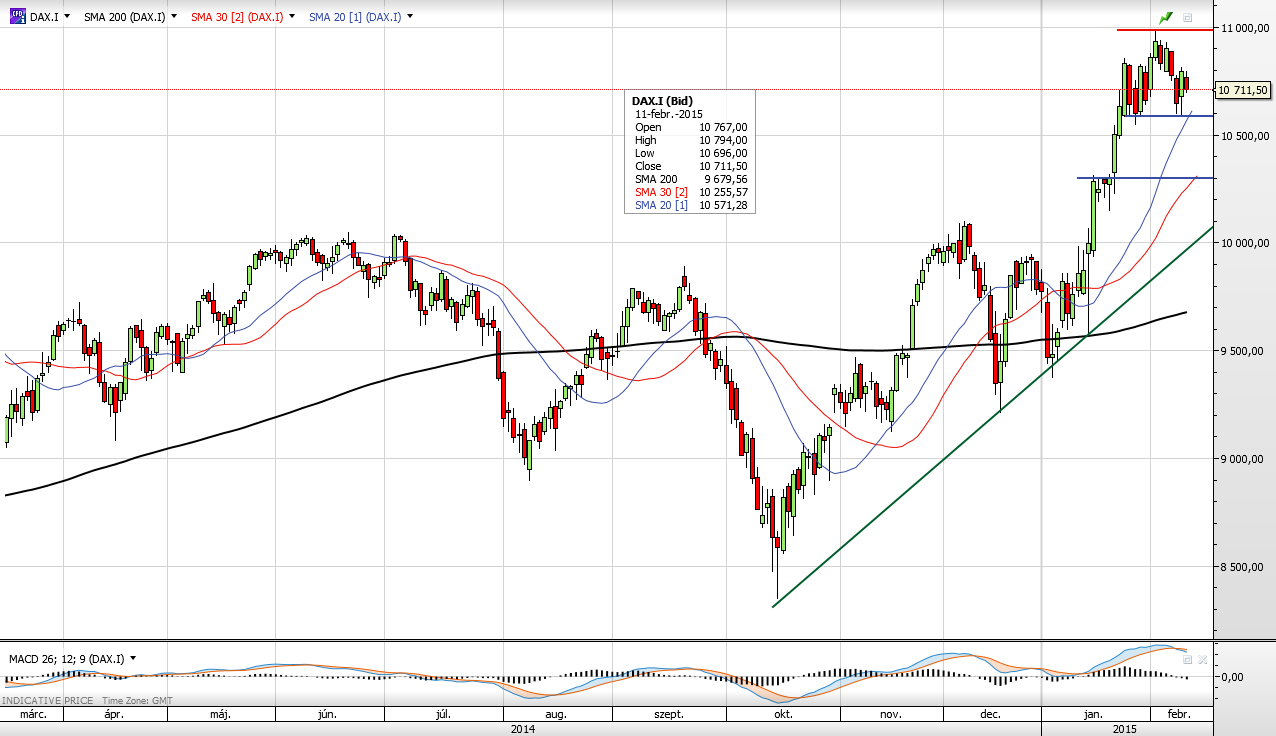Image resolution: width=1276 pixels, height=736 pixels.
Task: Click the green chart trend icon
Action: [x=1166, y=18]
